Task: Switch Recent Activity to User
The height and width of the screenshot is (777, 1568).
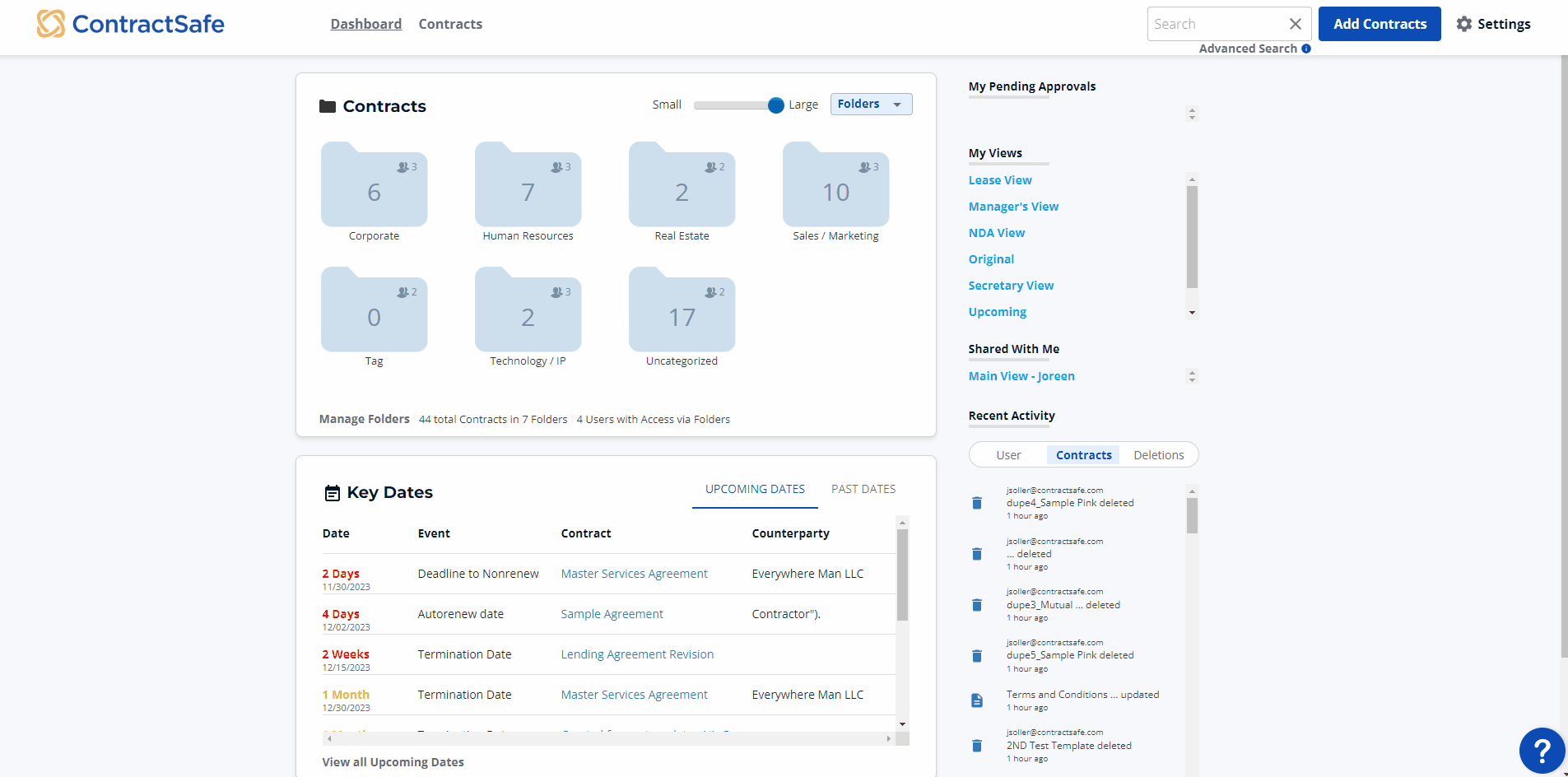Action: point(1008,455)
